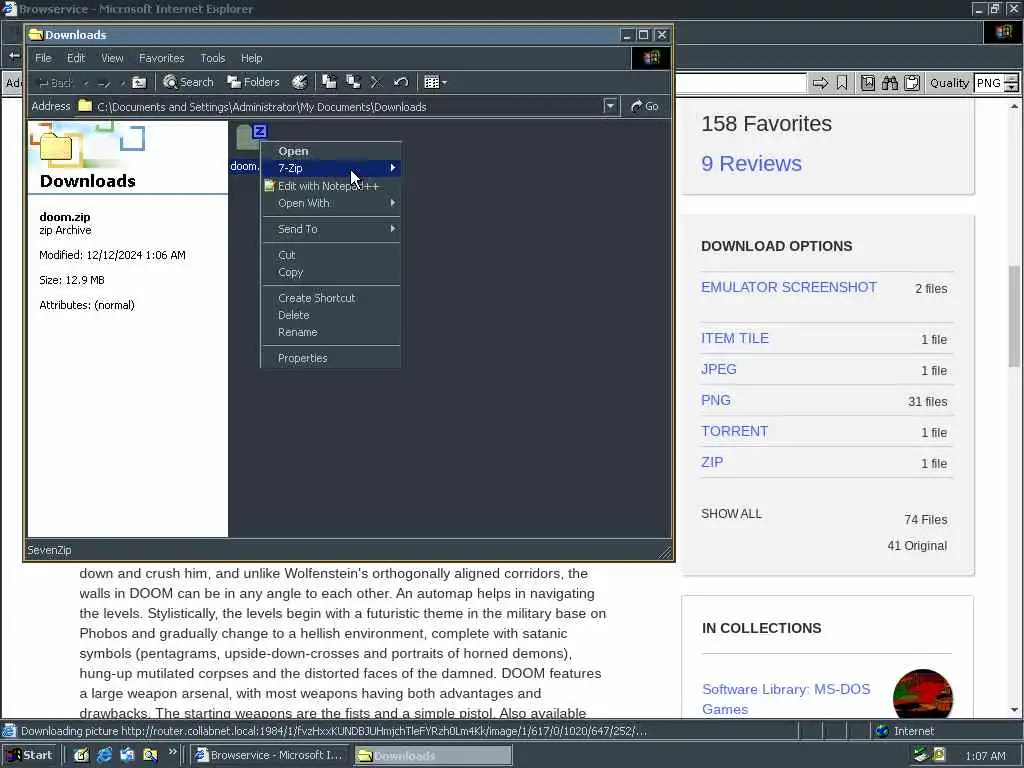The width and height of the screenshot is (1024, 768).
Task: Click the Go button beside Address
Action: [645, 106]
